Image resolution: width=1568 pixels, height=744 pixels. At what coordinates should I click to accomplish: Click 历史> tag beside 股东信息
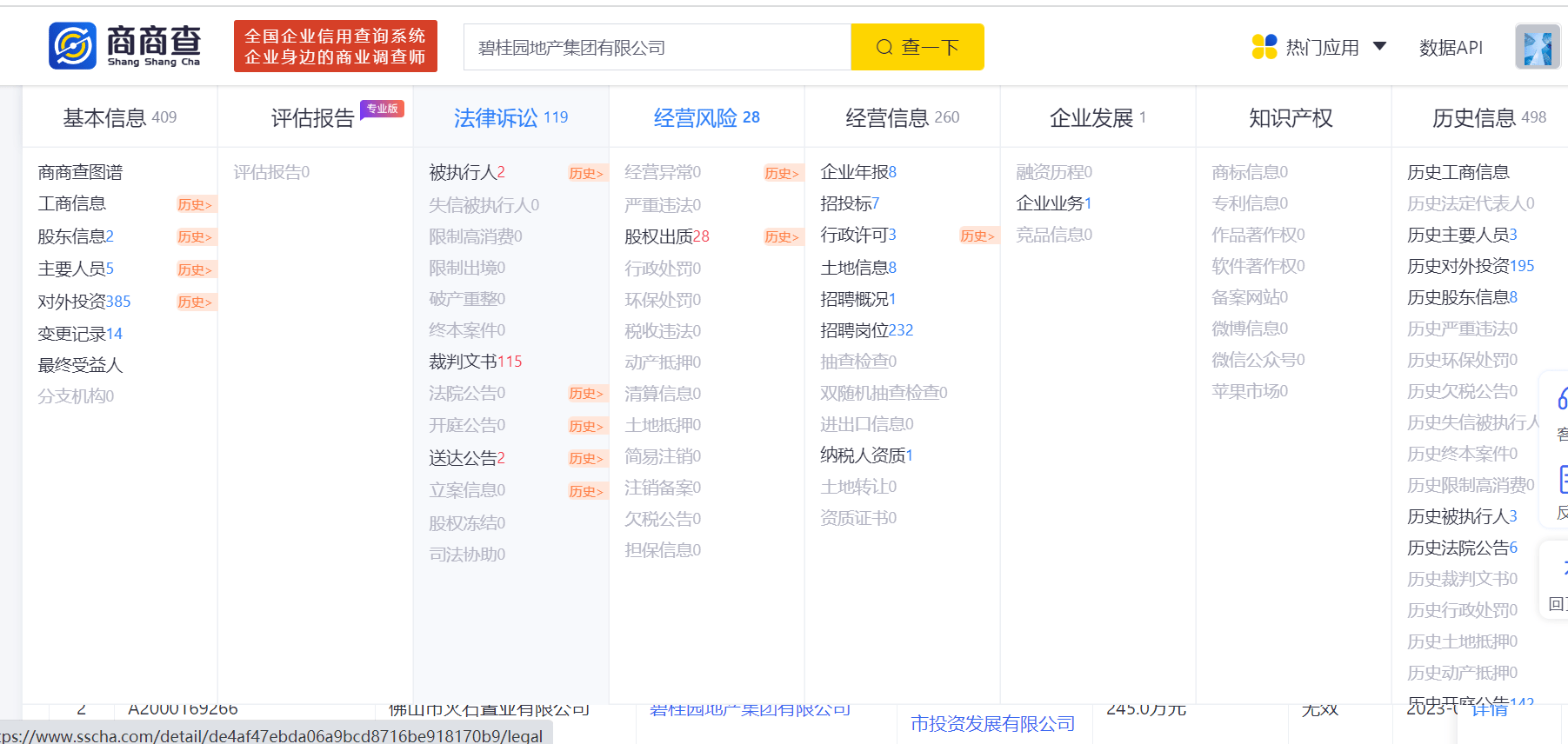(195, 236)
